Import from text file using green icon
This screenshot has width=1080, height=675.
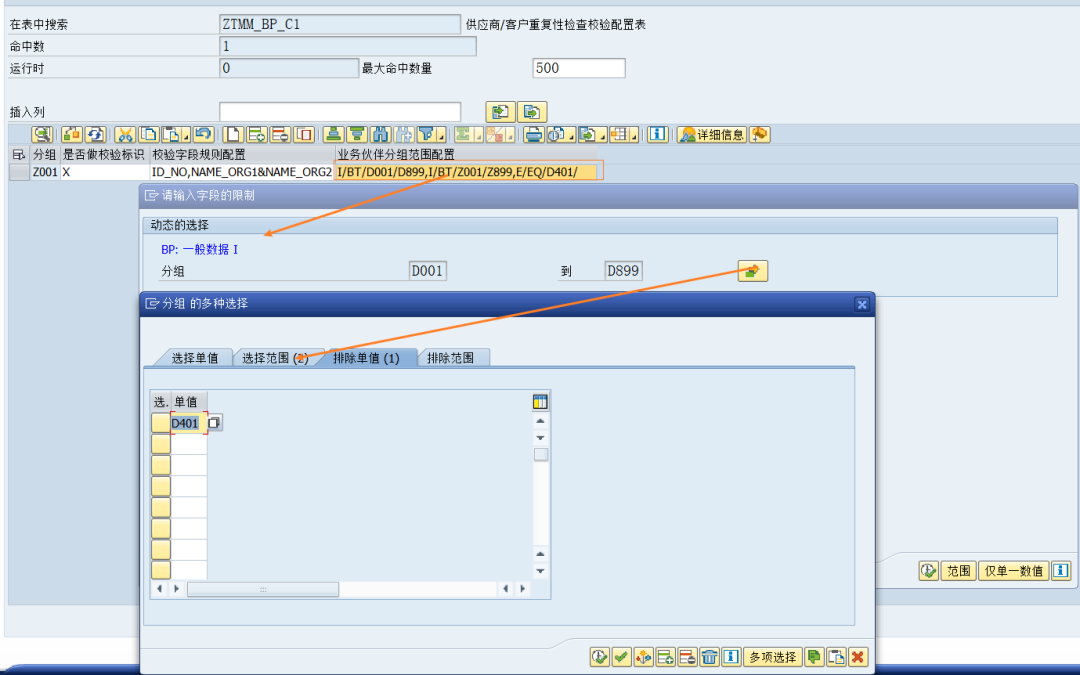coord(814,657)
